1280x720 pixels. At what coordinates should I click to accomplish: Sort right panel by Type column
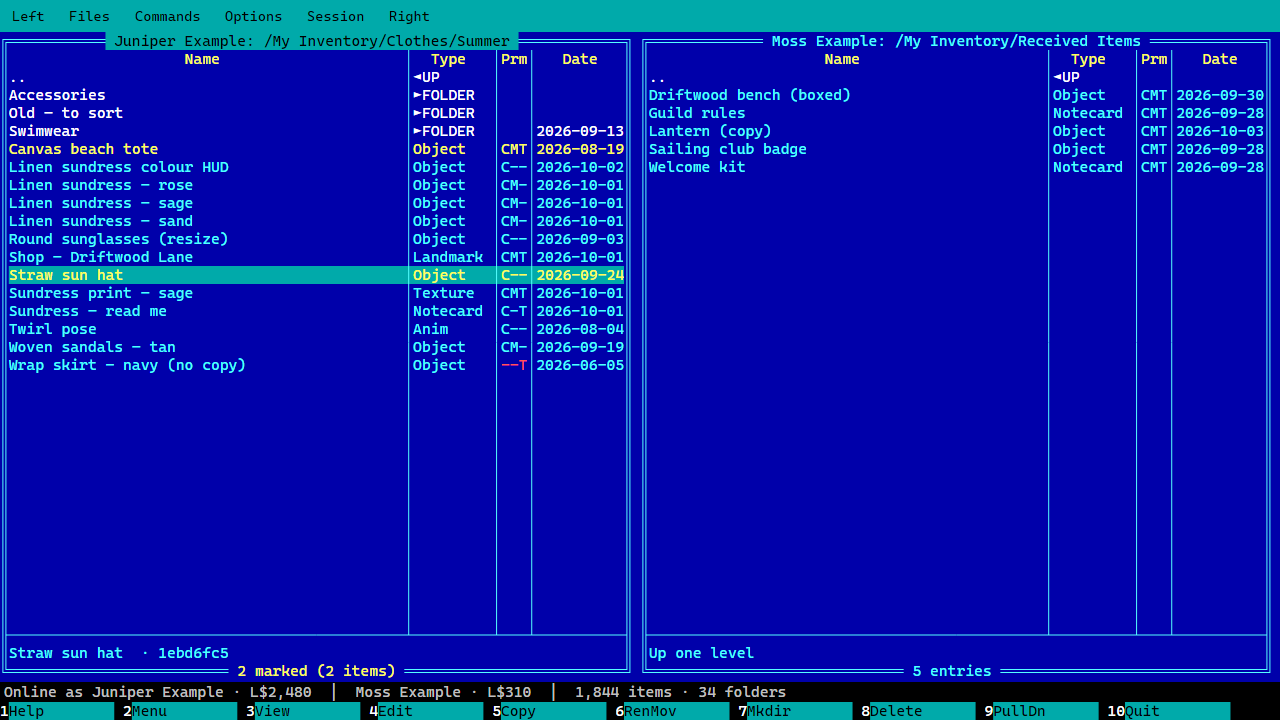pyautogui.click(x=1088, y=59)
